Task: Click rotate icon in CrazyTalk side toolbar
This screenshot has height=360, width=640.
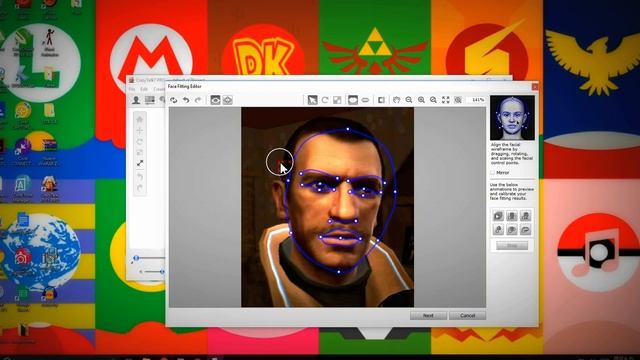Action: click(x=140, y=142)
